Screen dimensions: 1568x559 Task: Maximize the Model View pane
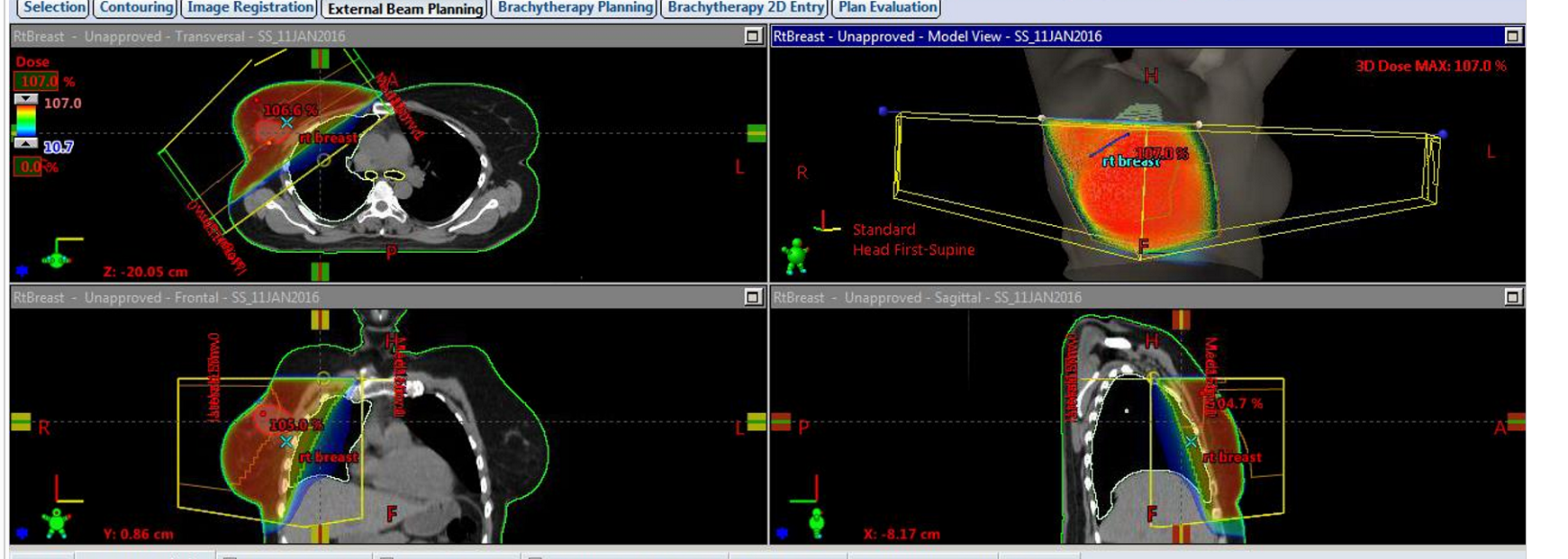1513,36
